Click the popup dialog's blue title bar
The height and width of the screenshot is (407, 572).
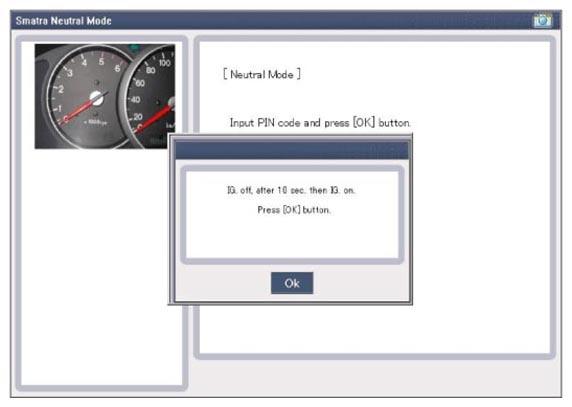coord(292,150)
